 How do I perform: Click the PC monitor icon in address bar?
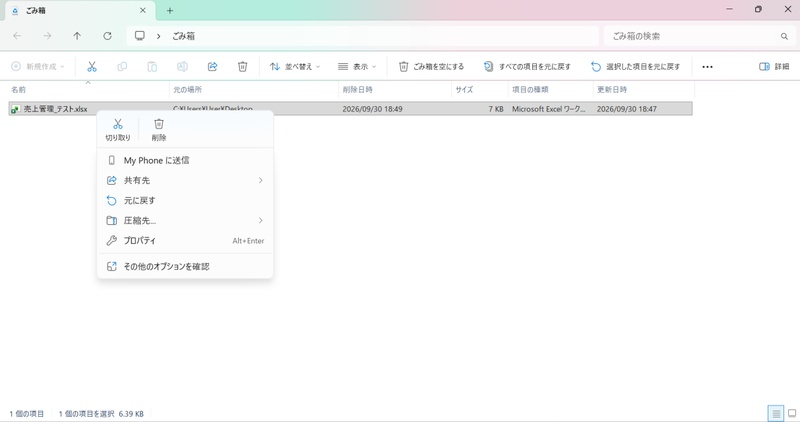tap(140, 36)
